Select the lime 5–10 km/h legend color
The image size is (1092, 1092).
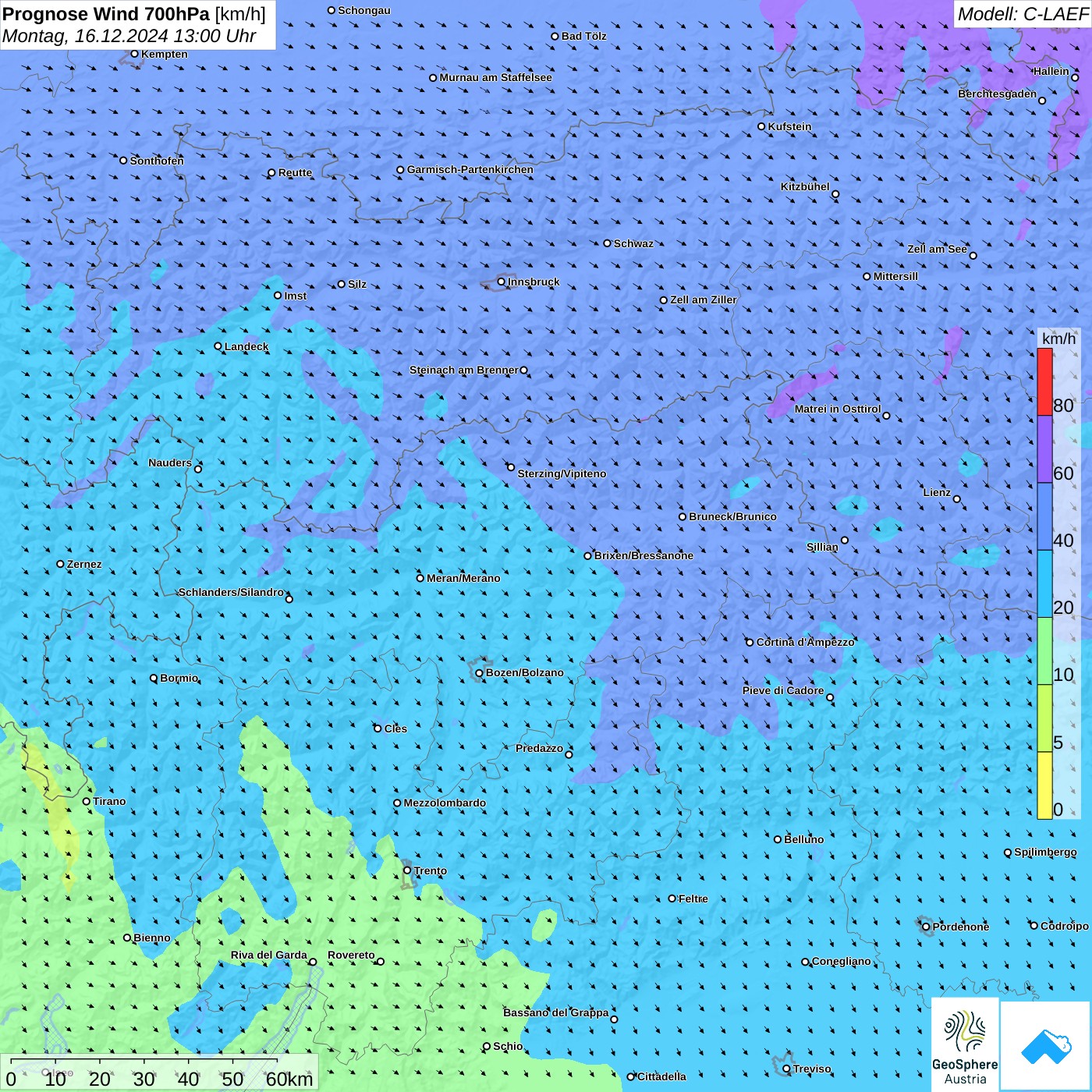click(1044, 718)
